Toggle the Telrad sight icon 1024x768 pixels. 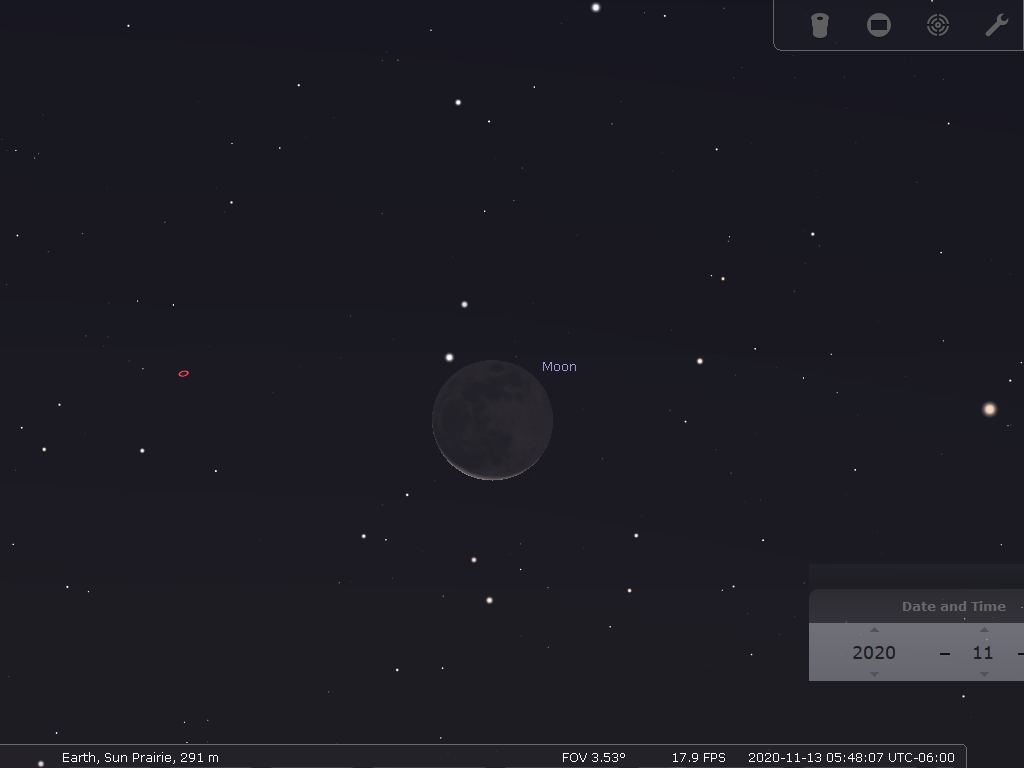click(x=937, y=25)
